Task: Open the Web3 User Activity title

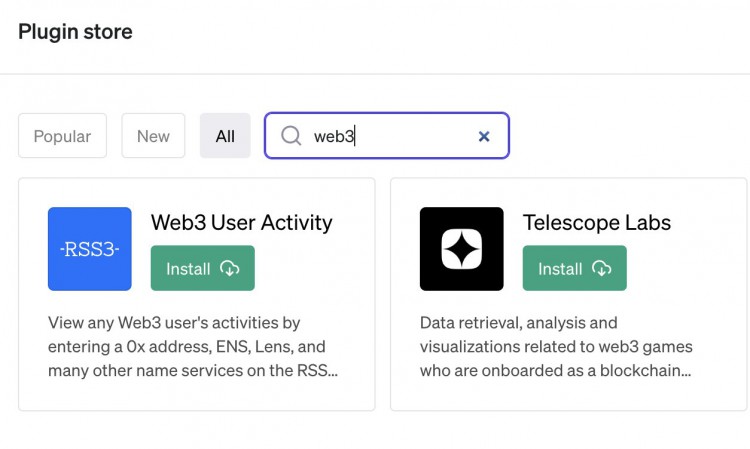Action: (241, 222)
